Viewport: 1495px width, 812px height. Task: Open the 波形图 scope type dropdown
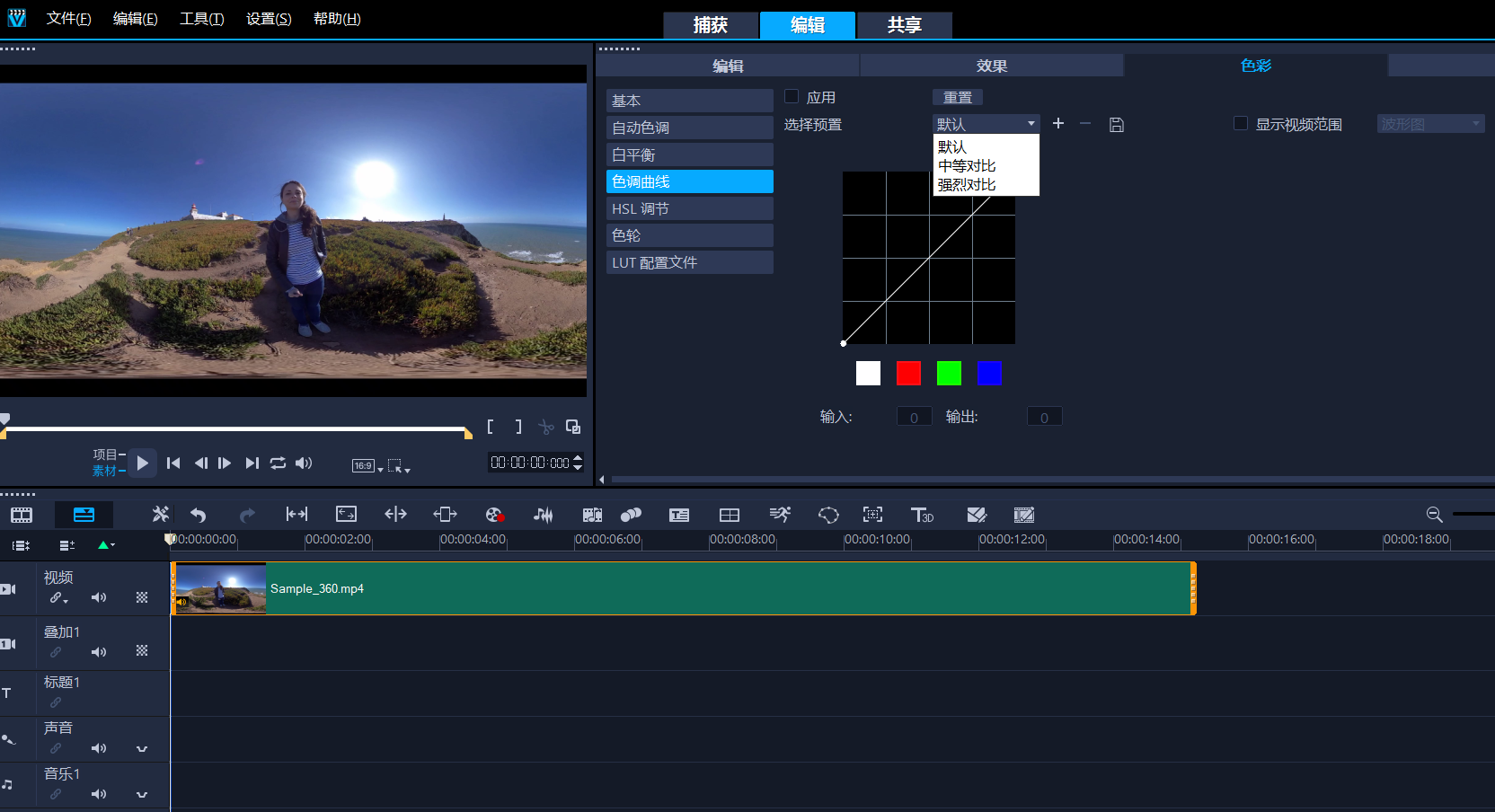1430,124
